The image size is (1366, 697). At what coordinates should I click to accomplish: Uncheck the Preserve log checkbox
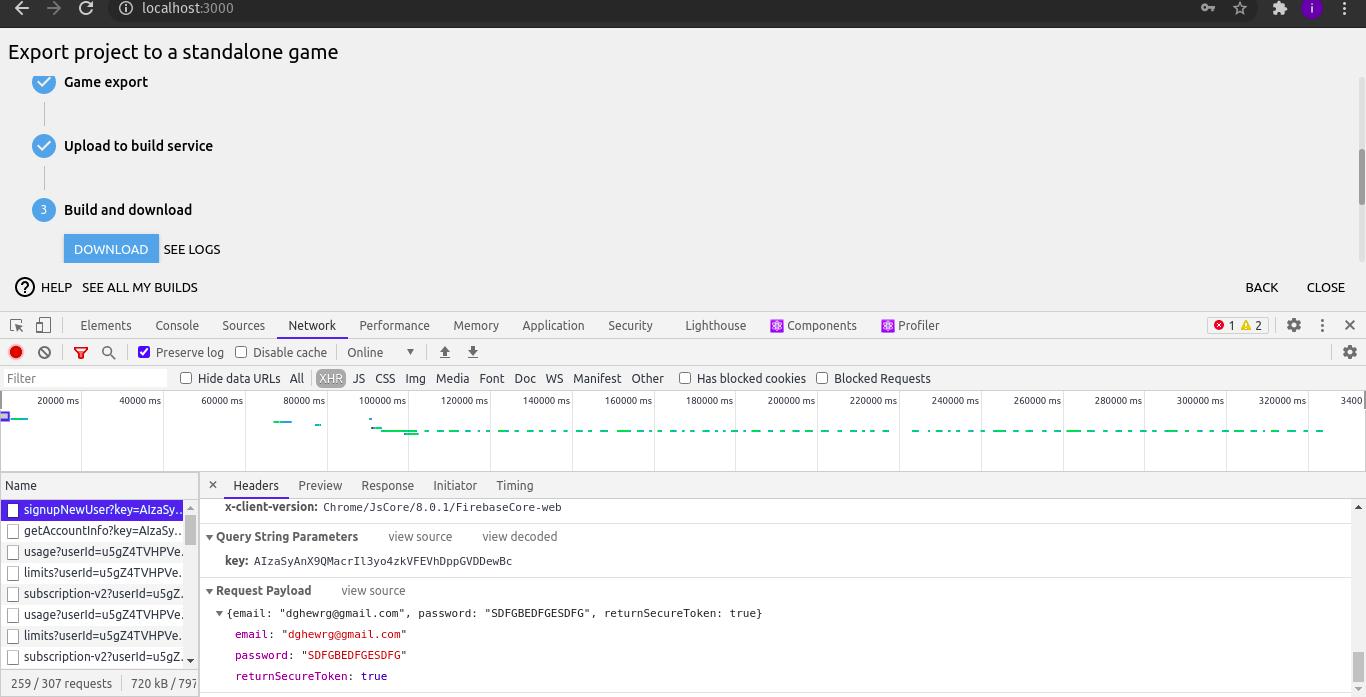pos(144,352)
